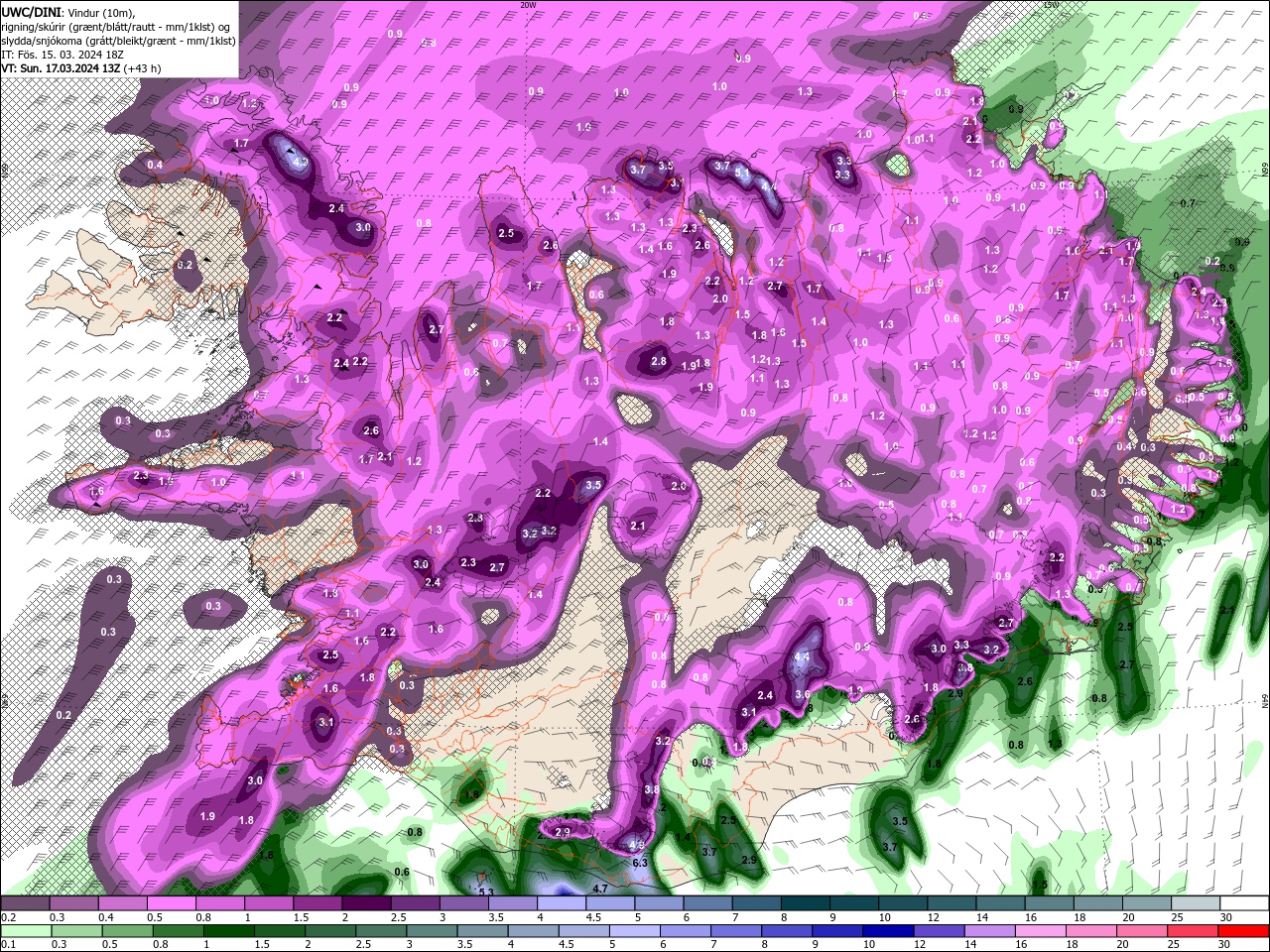Select the dark teal 8–9 swatch on the upper scale
1270x952 pixels.
click(804, 903)
